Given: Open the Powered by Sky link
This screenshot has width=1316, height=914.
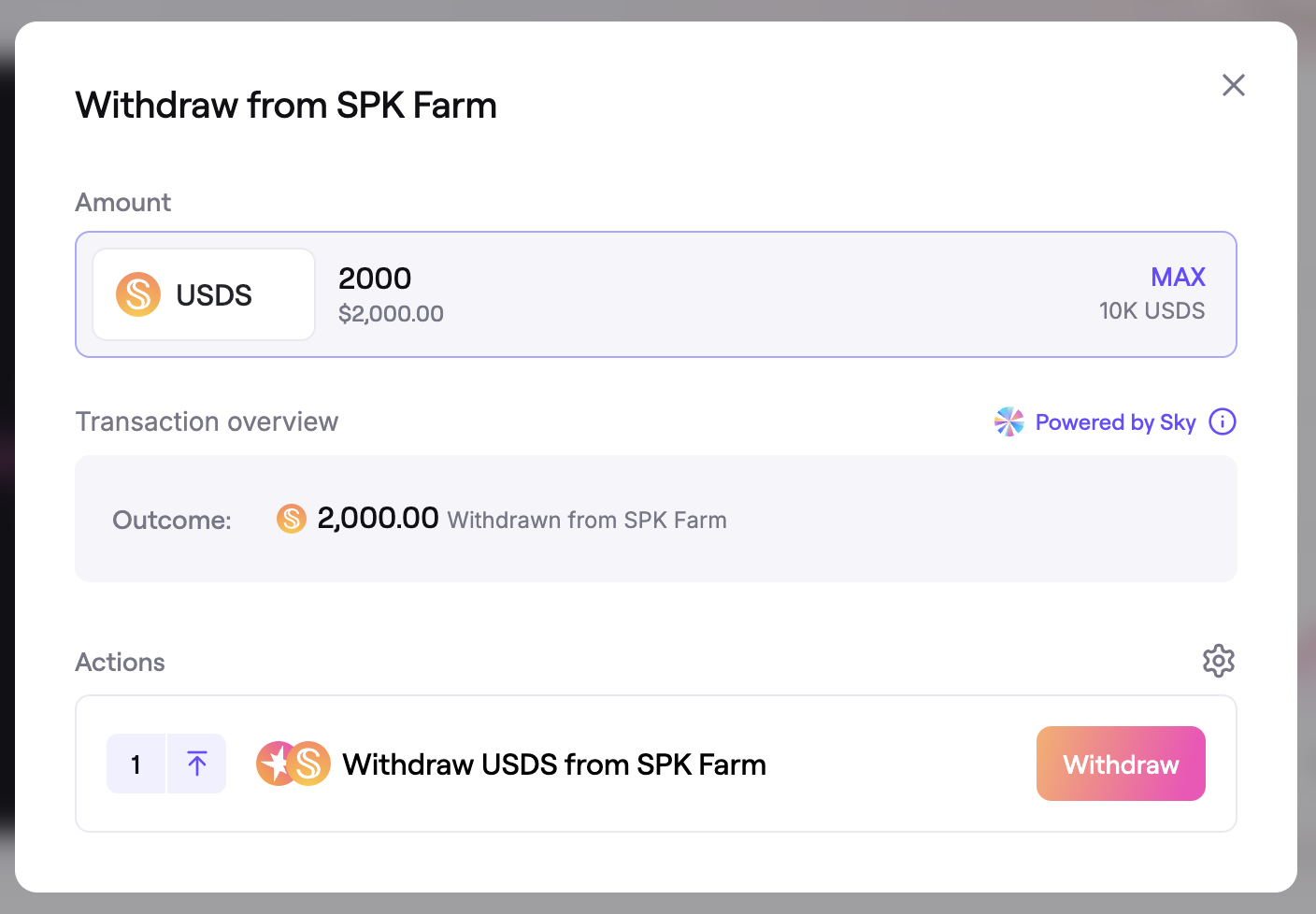Looking at the screenshot, I should pyautogui.click(x=1115, y=422).
